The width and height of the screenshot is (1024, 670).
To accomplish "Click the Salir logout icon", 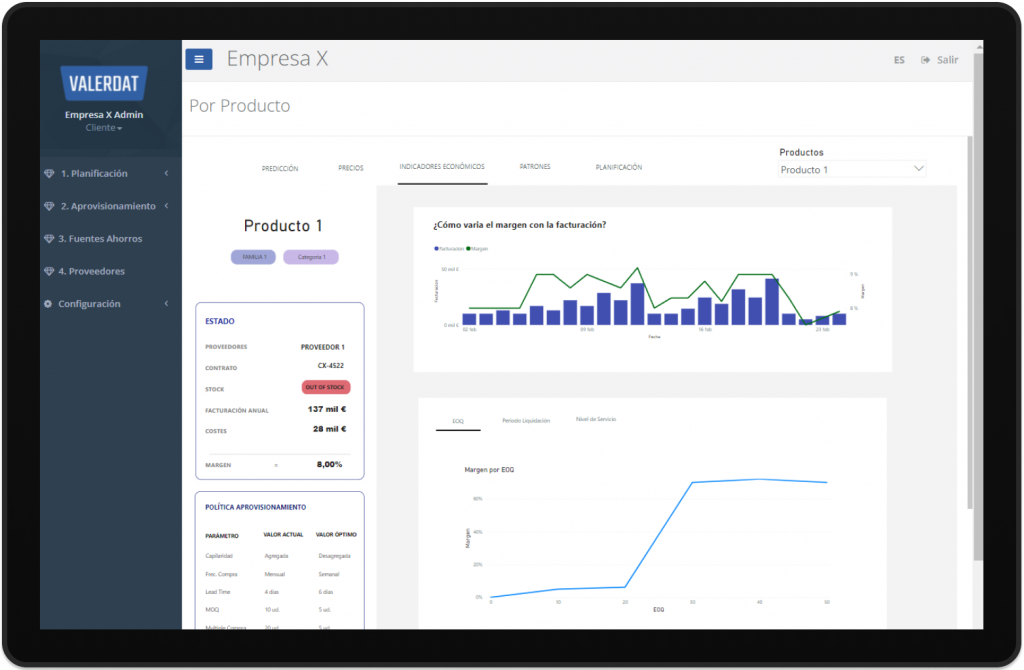I will [926, 60].
